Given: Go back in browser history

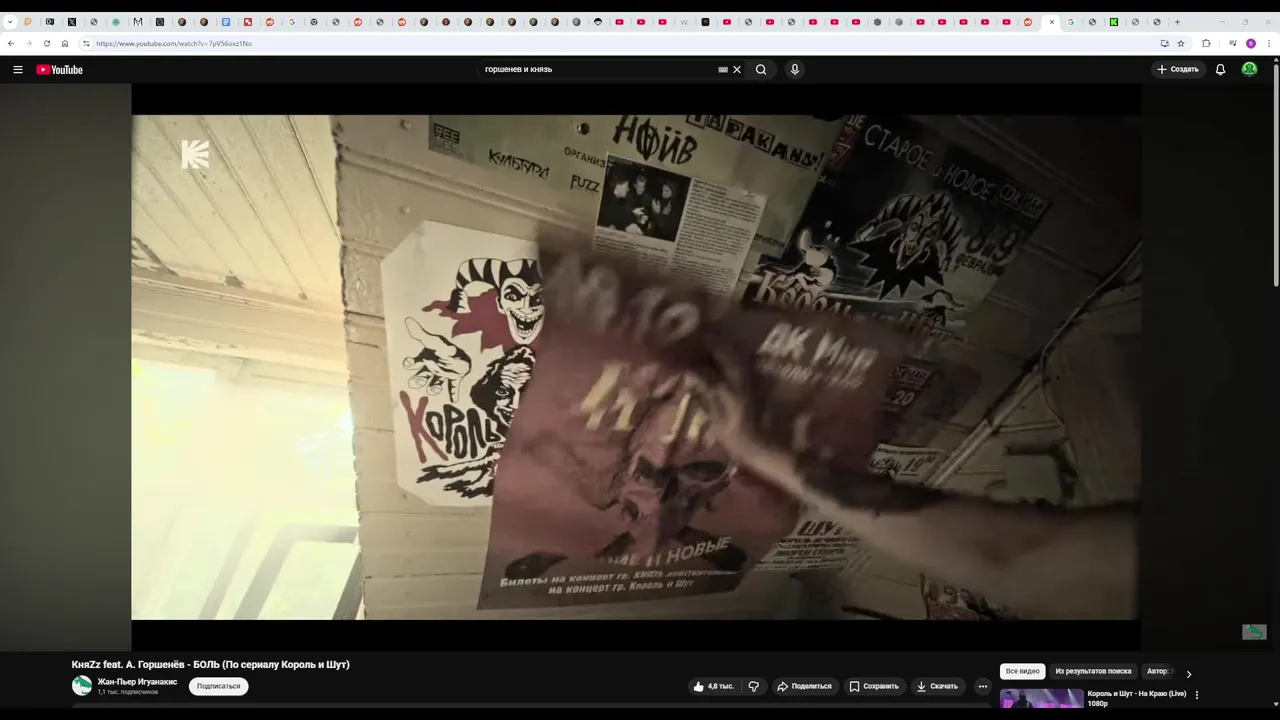Looking at the screenshot, I should (11, 43).
